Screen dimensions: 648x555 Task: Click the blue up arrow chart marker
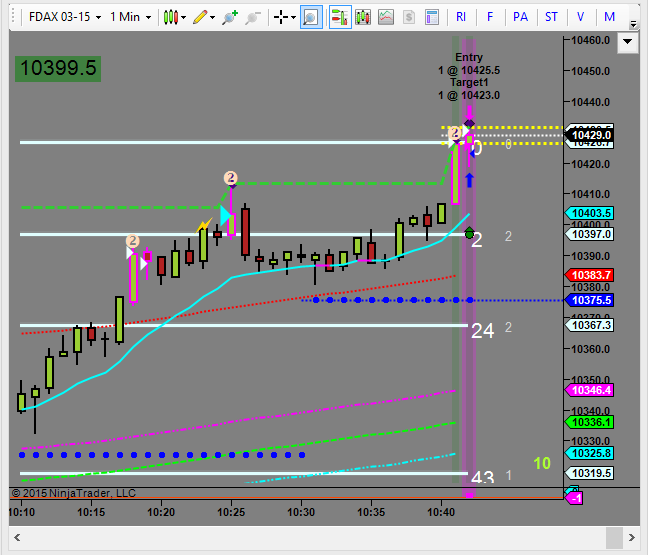[x=469, y=180]
